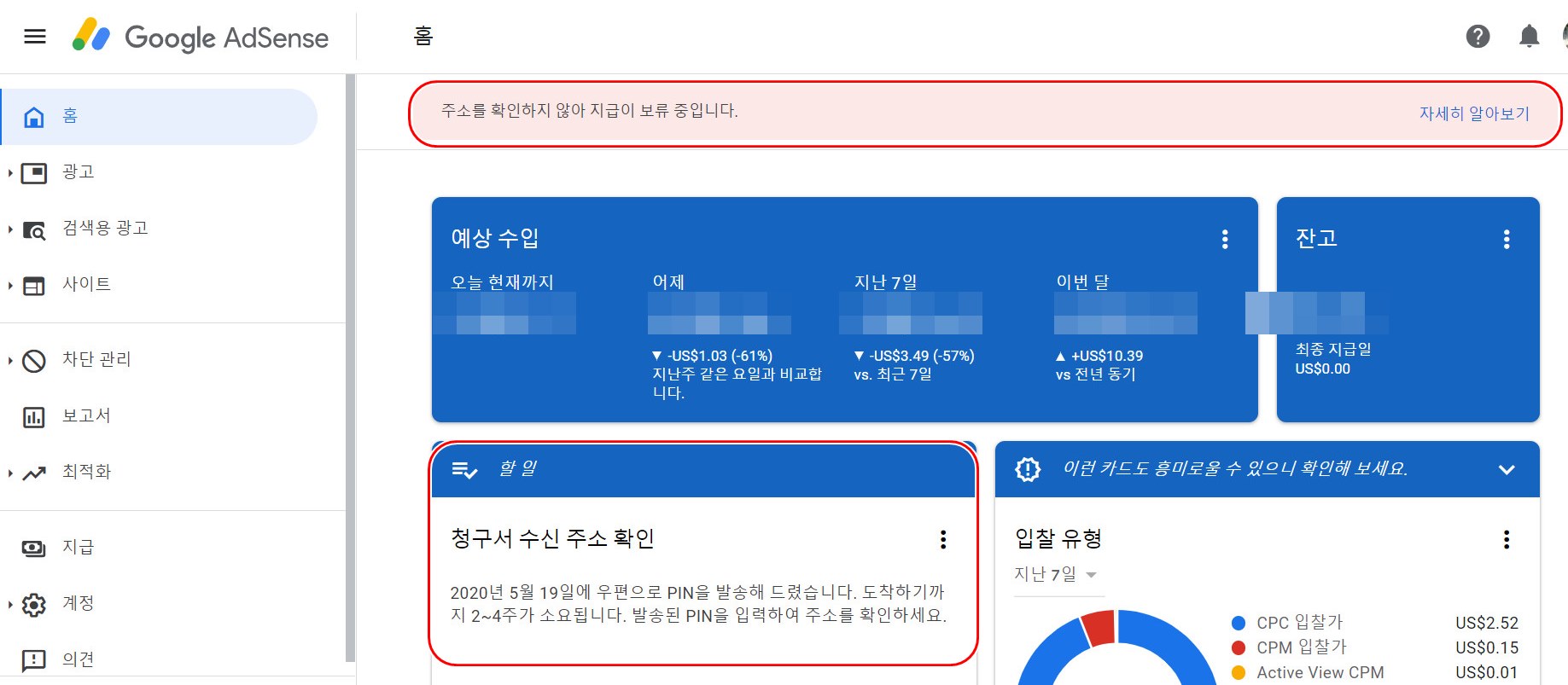Click the 할 일 checklist icon
This screenshot has width=1568, height=685.
(x=464, y=469)
